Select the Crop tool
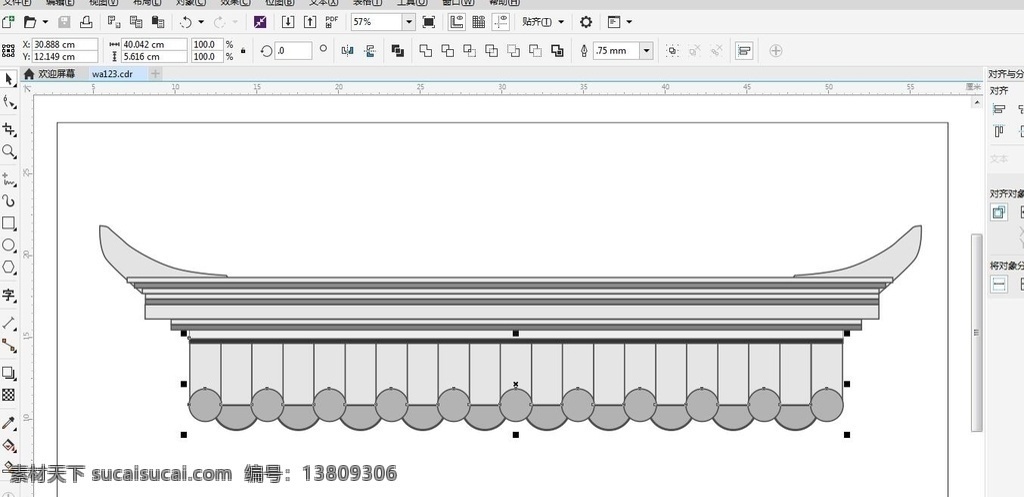1024x497 pixels. point(8,130)
